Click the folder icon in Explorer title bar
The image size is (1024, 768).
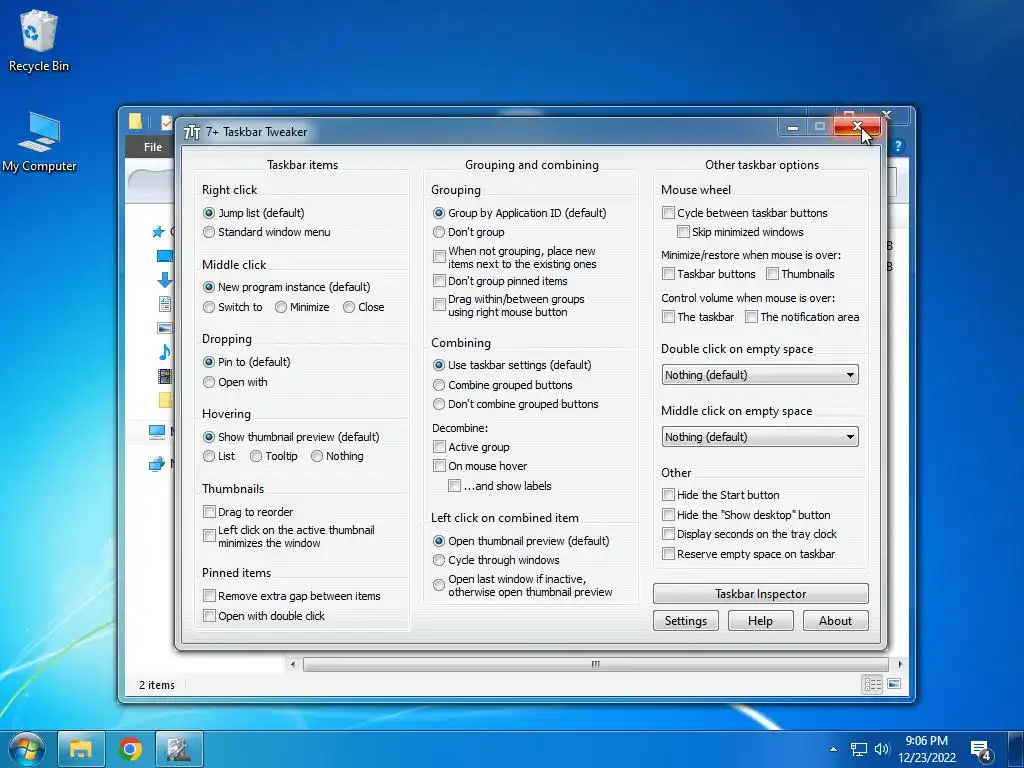[x=135, y=121]
